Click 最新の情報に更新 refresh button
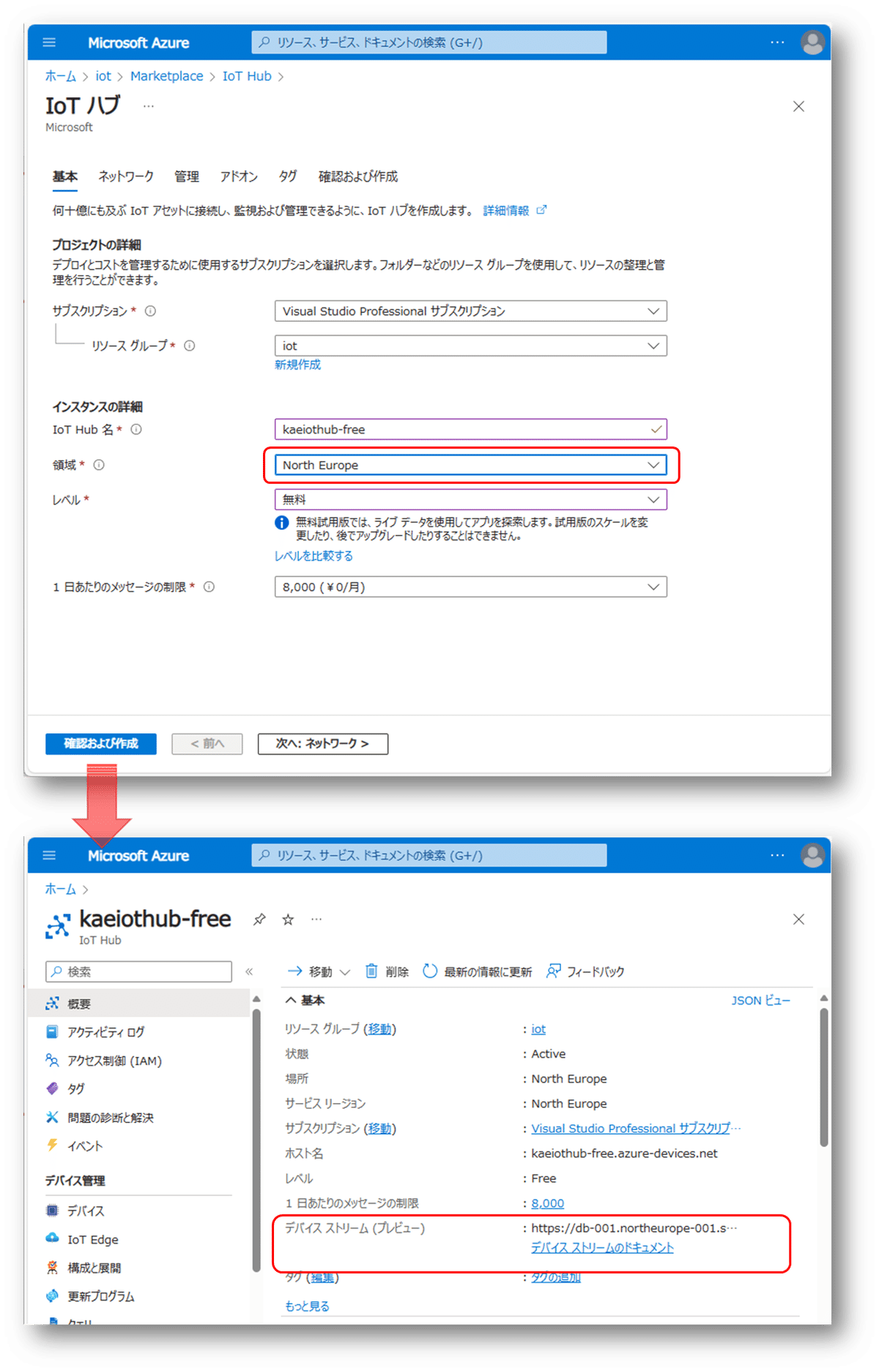 [x=478, y=972]
